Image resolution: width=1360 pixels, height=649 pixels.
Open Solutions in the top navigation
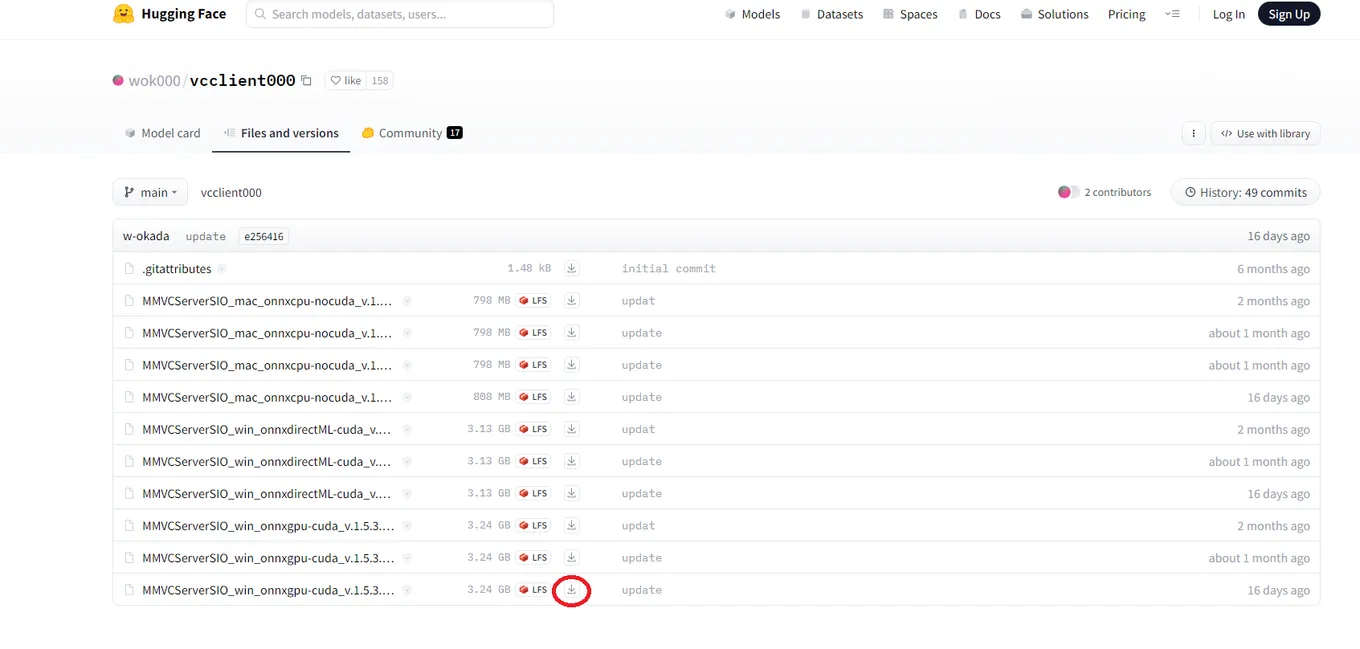[1054, 14]
